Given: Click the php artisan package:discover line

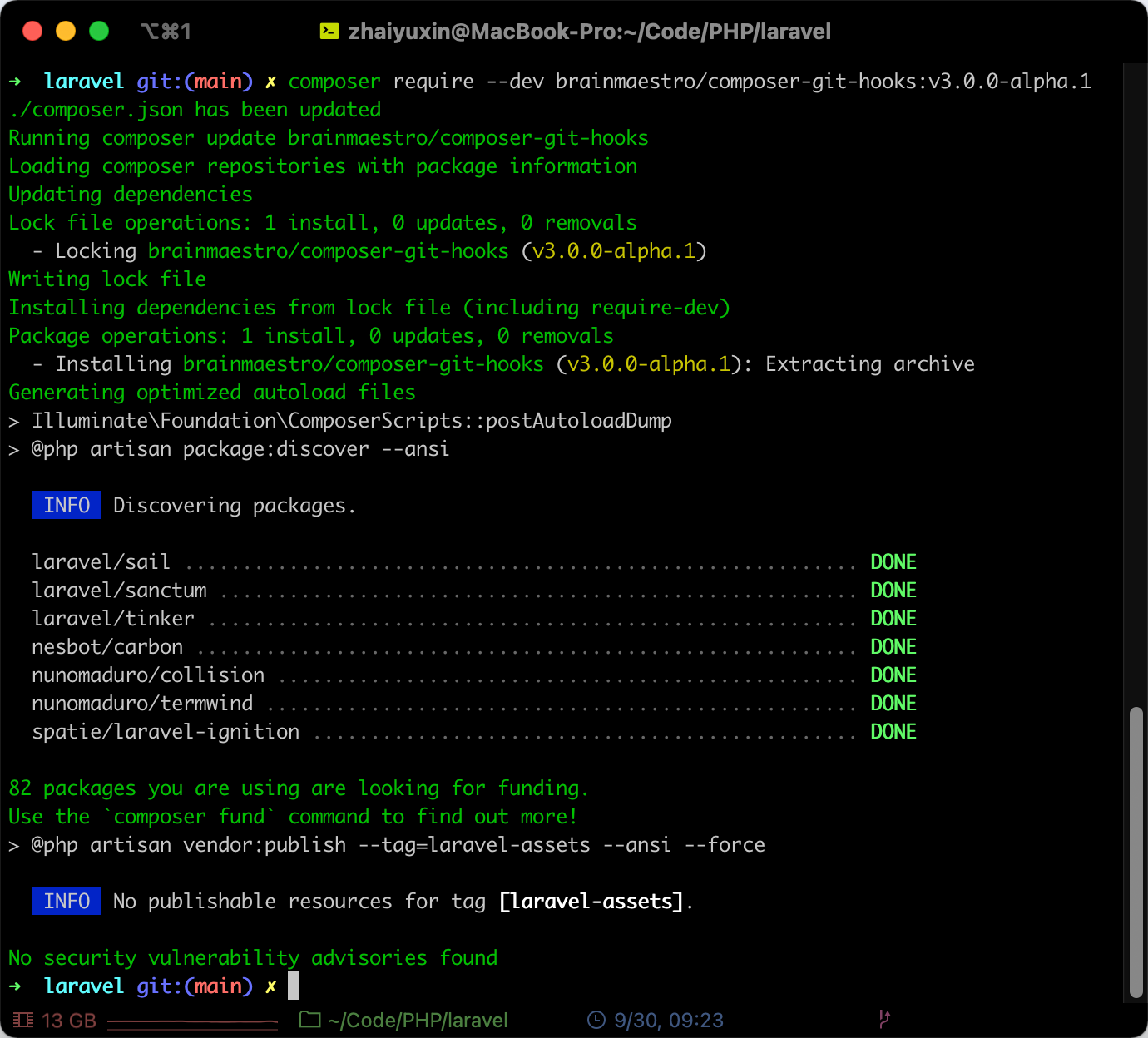Looking at the screenshot, I should 229,449.
